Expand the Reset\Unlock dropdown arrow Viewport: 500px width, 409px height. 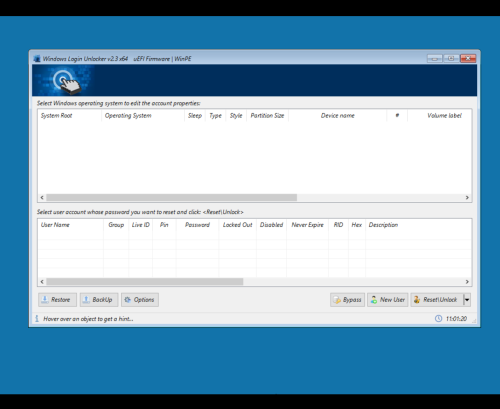click(467, 300)
